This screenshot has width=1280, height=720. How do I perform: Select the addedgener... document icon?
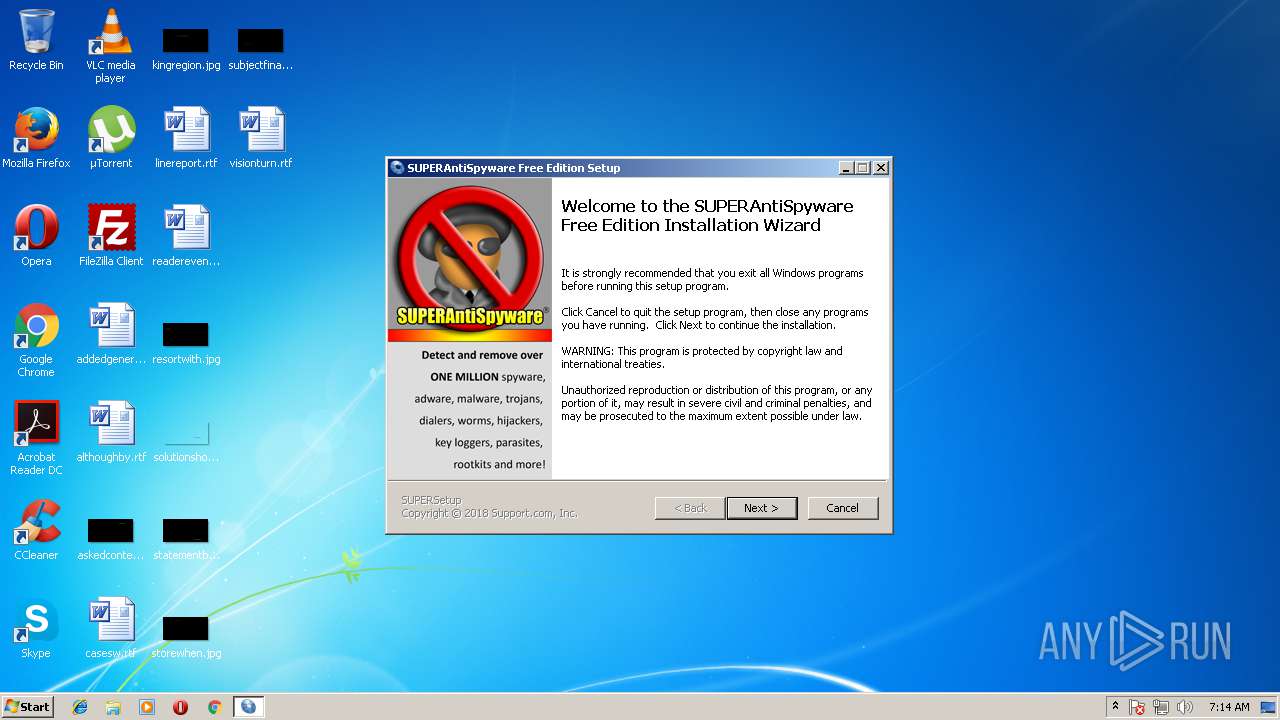pos(111,334)
